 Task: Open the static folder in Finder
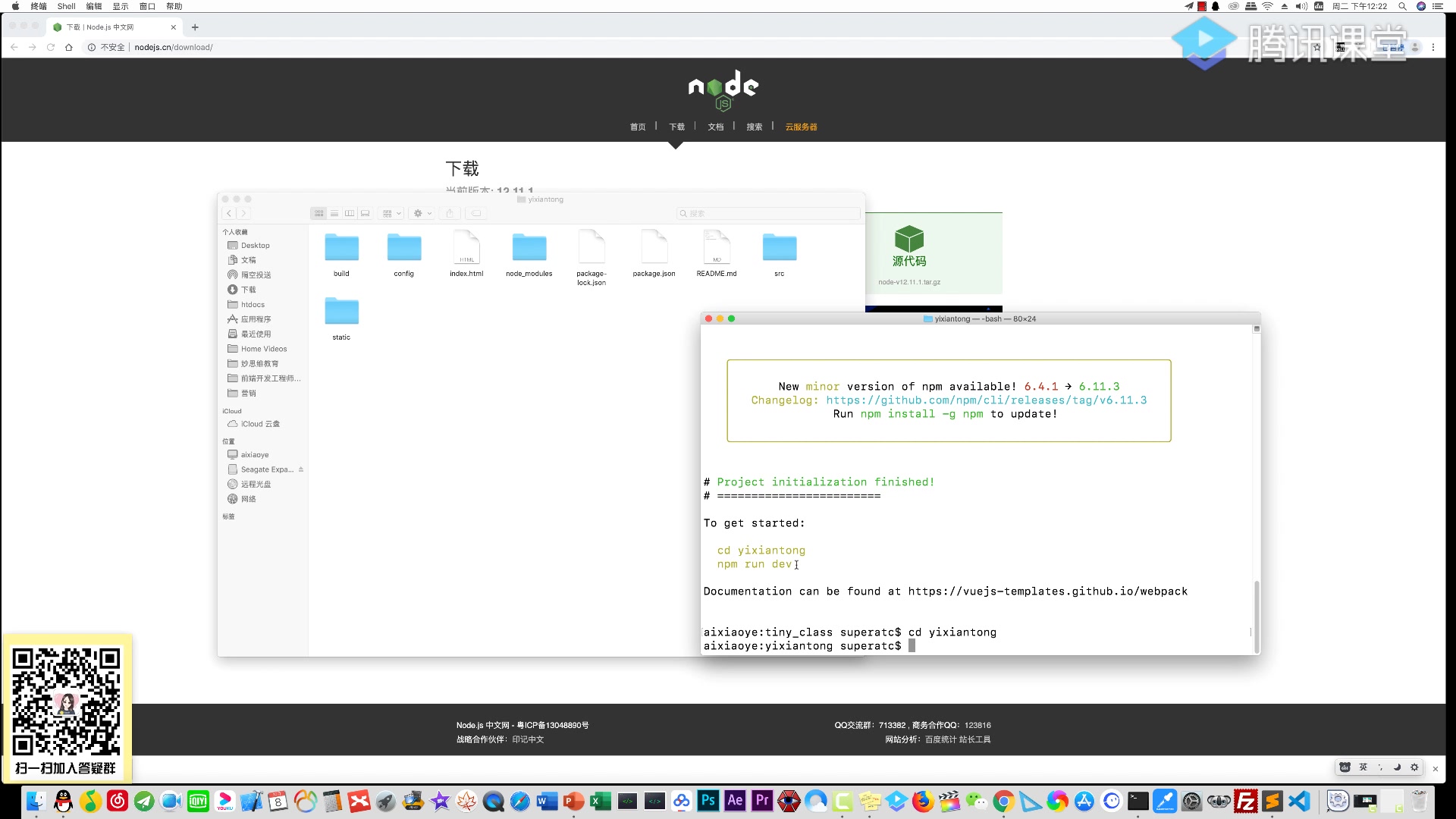[341, 312]
